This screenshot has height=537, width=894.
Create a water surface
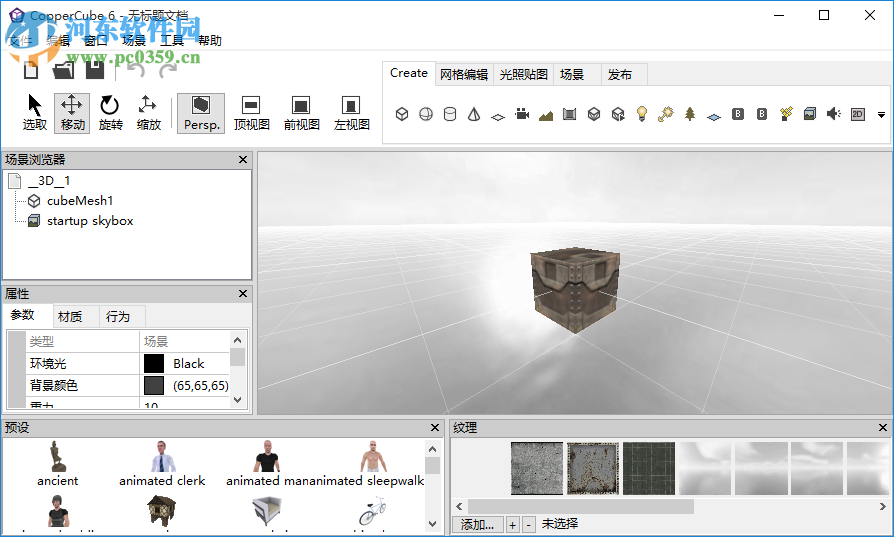point(714,116)
